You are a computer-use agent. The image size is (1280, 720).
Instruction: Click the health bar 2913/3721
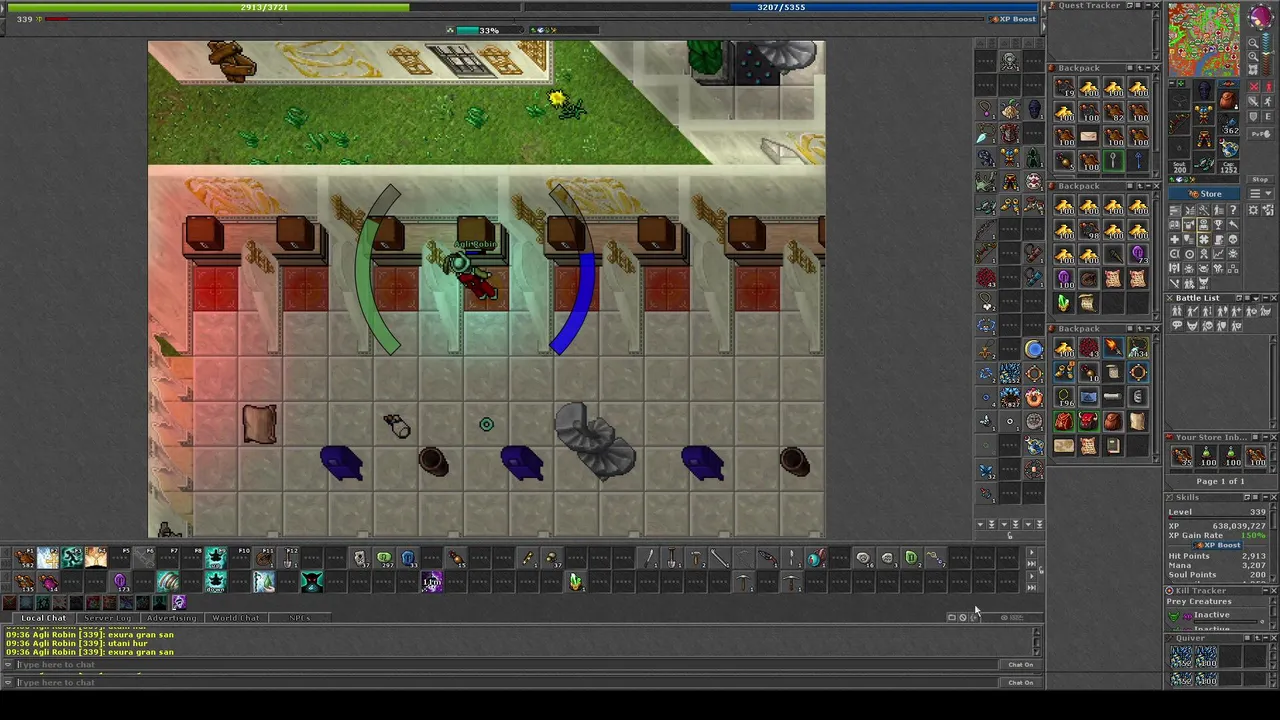pyautogui.click(x=264, y=7)
